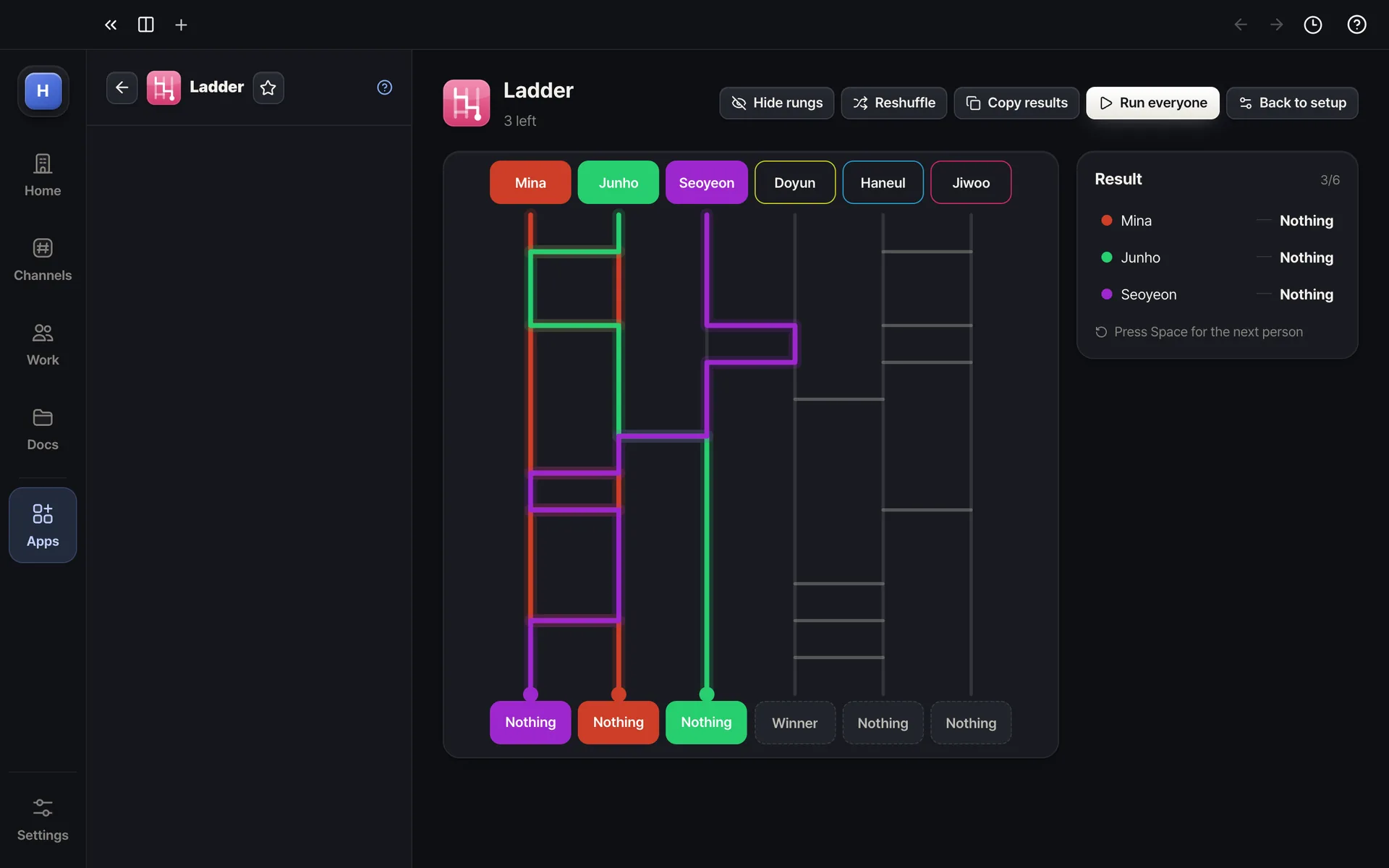Open Docs in the left sidebar

pyautogui.click(x=43, y=429)
